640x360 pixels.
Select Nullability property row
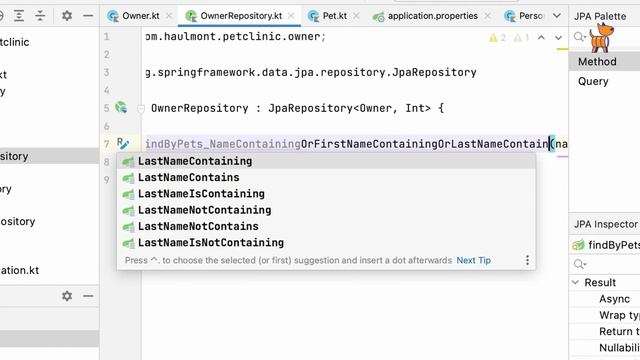pos(619,348)
